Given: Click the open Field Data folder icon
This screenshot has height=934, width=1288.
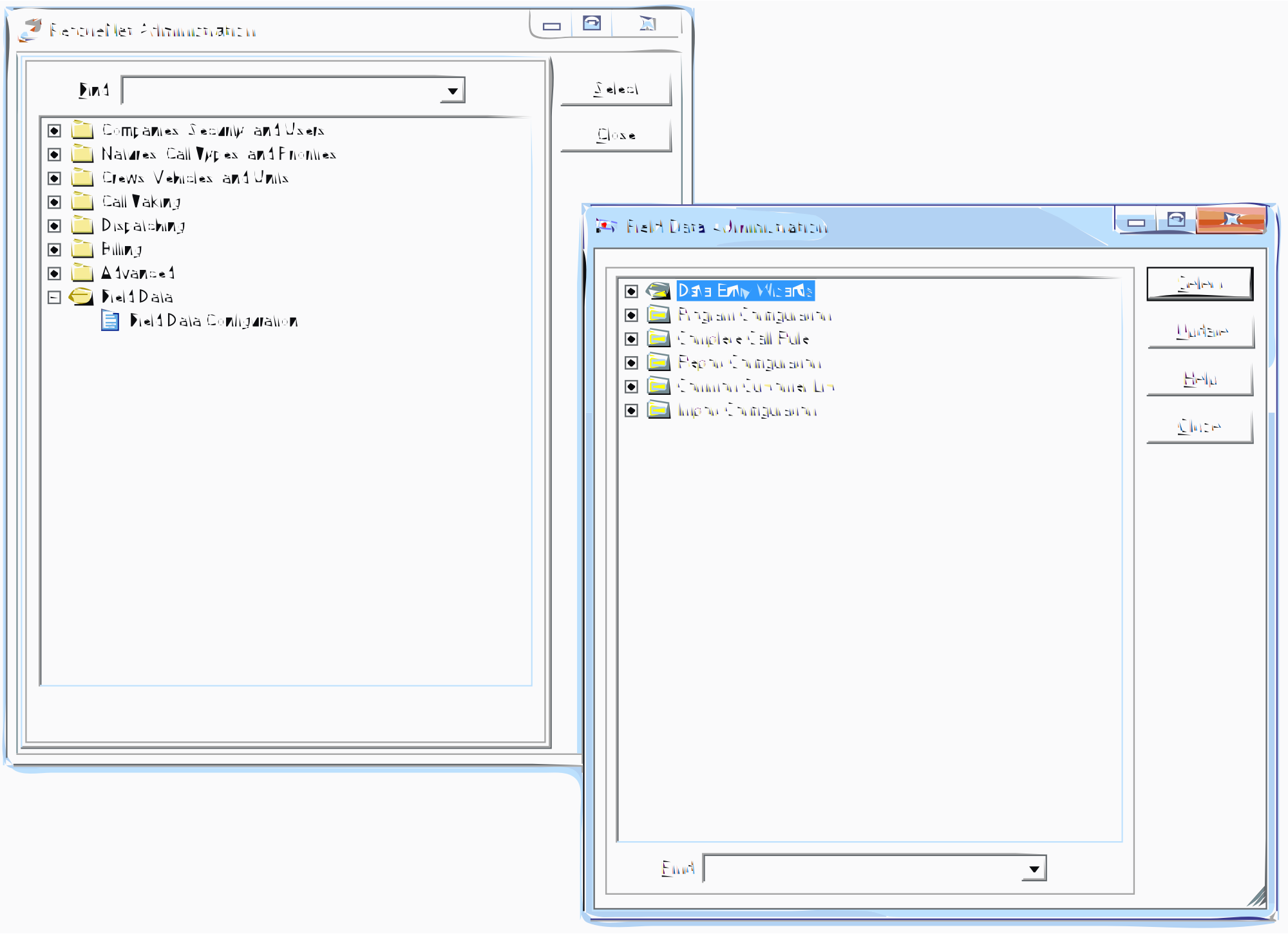Looking at the screenshot, I should (81, 297).
